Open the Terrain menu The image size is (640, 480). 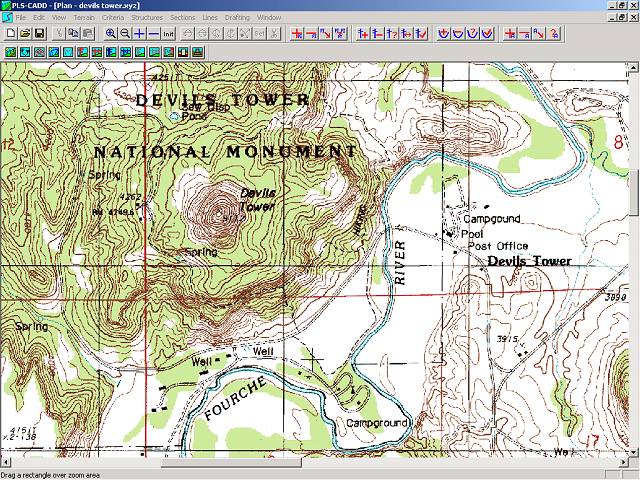pos(84,18)
